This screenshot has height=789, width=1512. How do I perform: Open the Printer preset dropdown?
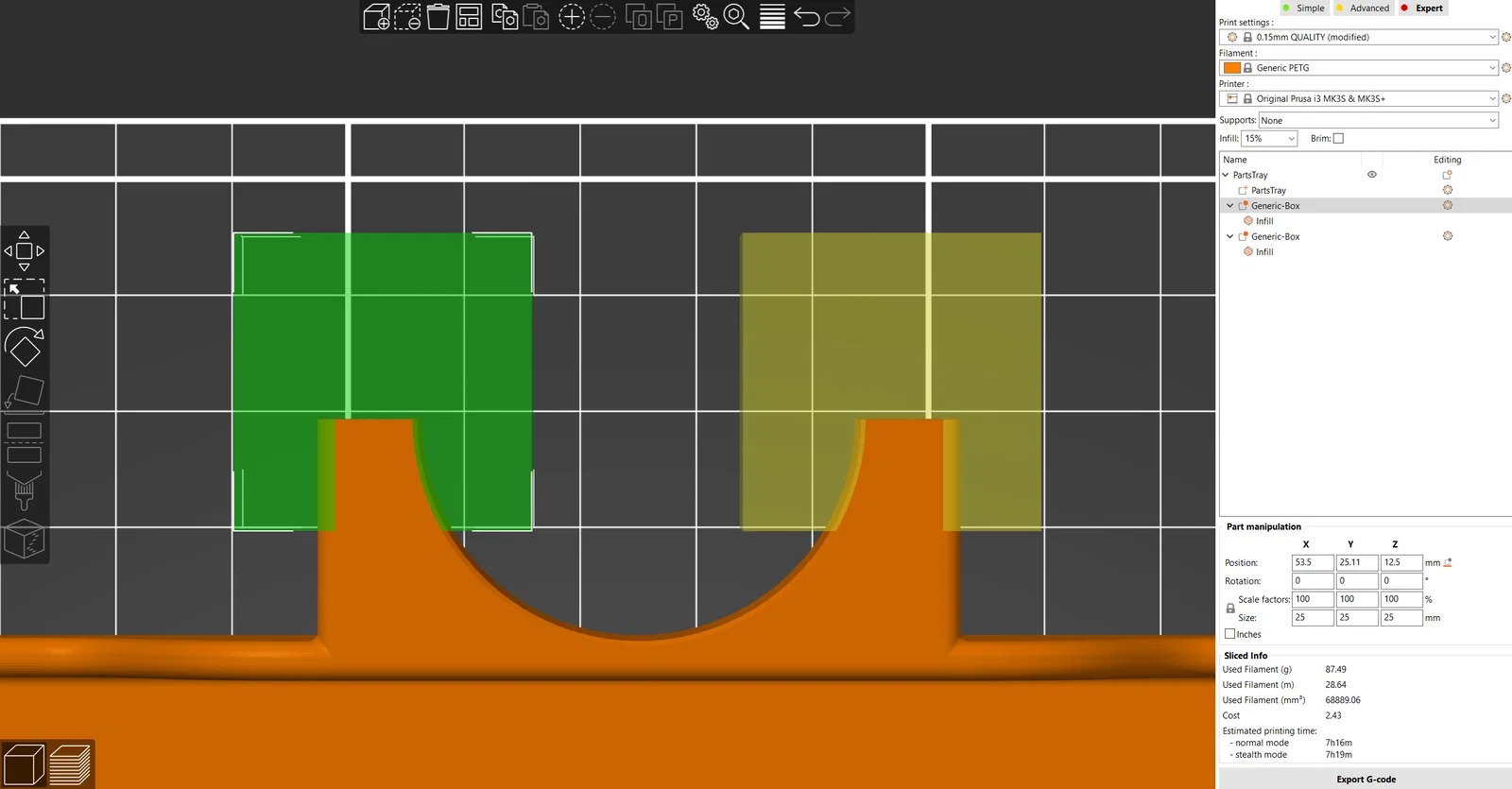(x=1359, y=98)
